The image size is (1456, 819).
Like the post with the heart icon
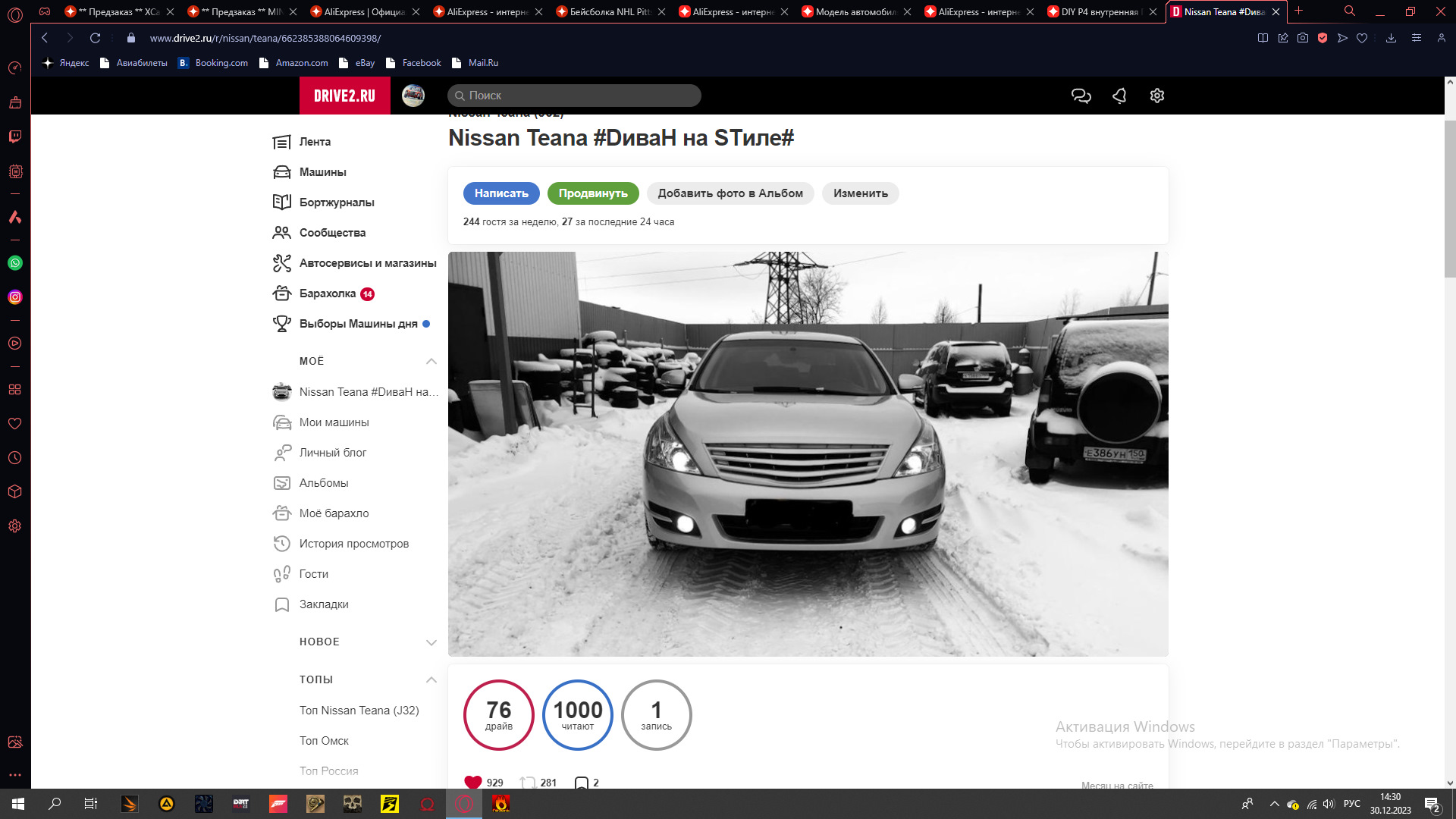coord(474,781)
